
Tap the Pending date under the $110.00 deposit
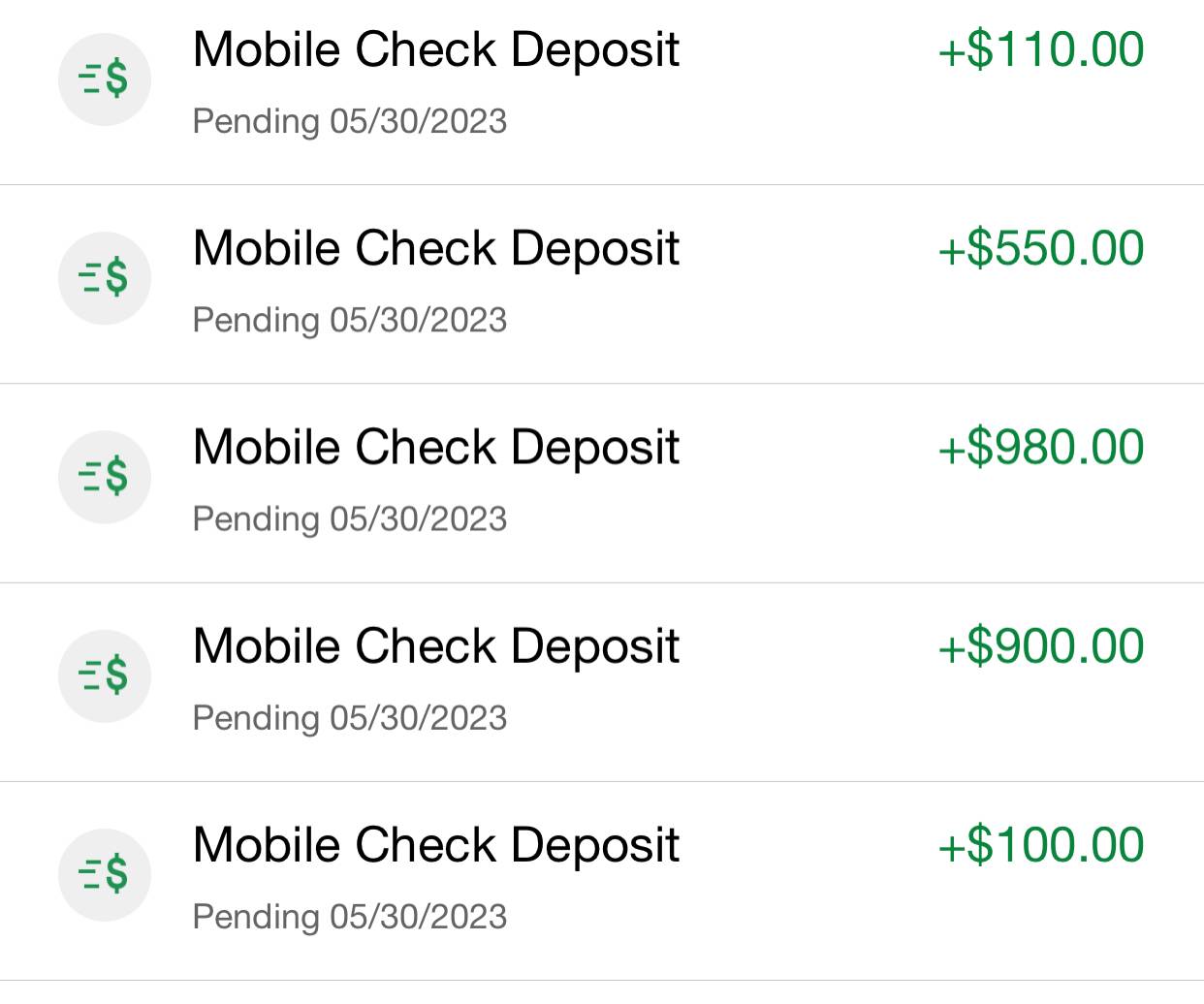pos(349,122)
